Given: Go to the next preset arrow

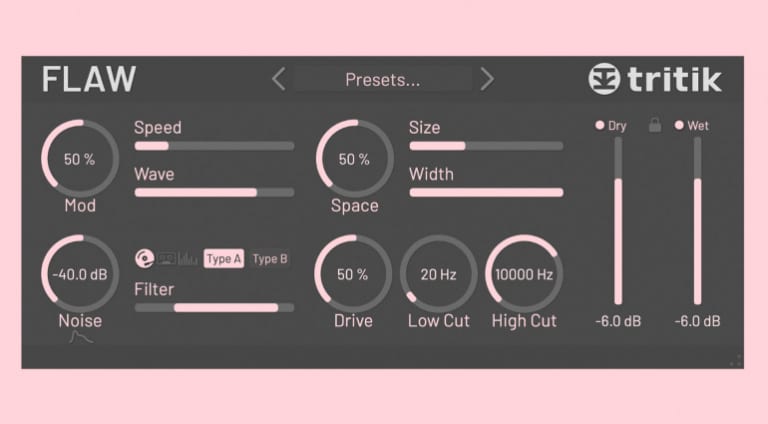Looking at the screenshot, I should (487, 79).
